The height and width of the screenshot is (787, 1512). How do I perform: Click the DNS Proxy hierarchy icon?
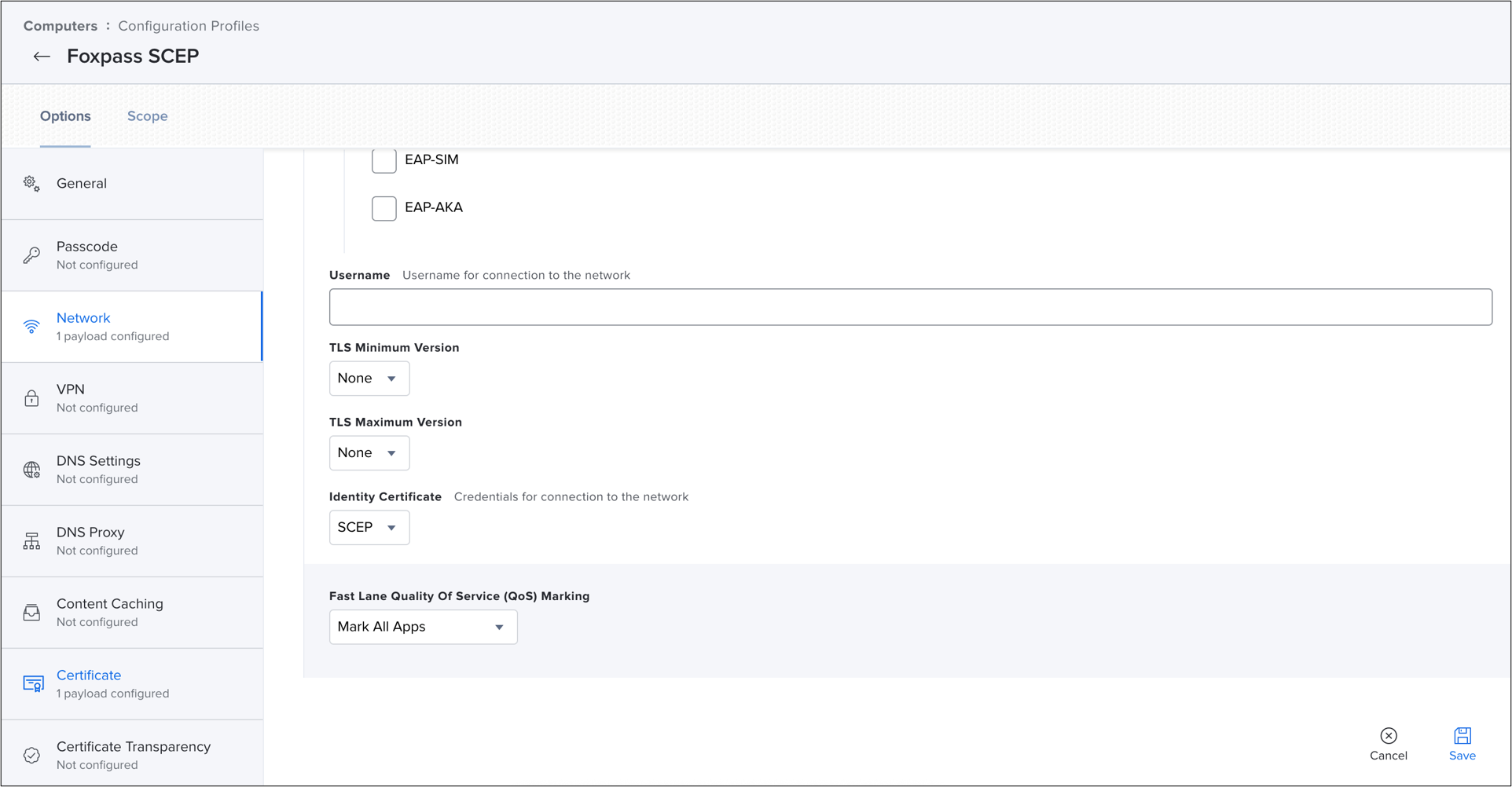click(31, 541)
